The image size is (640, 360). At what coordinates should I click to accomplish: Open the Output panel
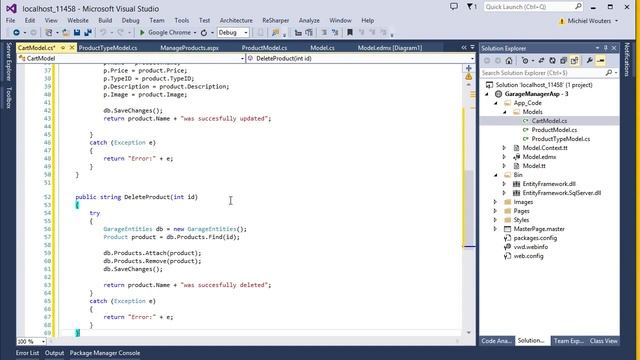[54, 353]
